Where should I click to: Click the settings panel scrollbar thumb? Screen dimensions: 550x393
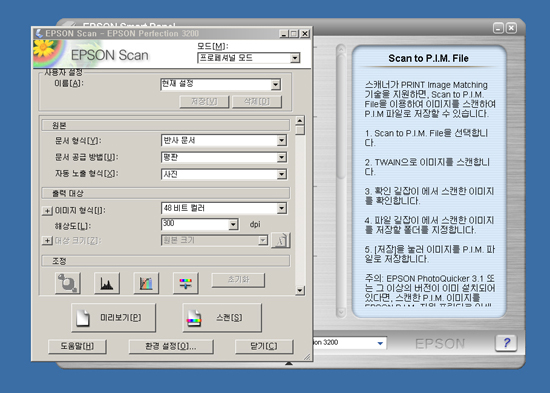[300, 130]
